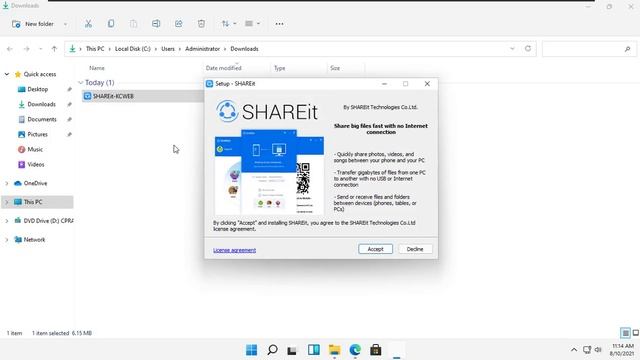Viewport: 640px width, 360px height.
Task: Open Task View on the taskbar
Action: point(292,350)
